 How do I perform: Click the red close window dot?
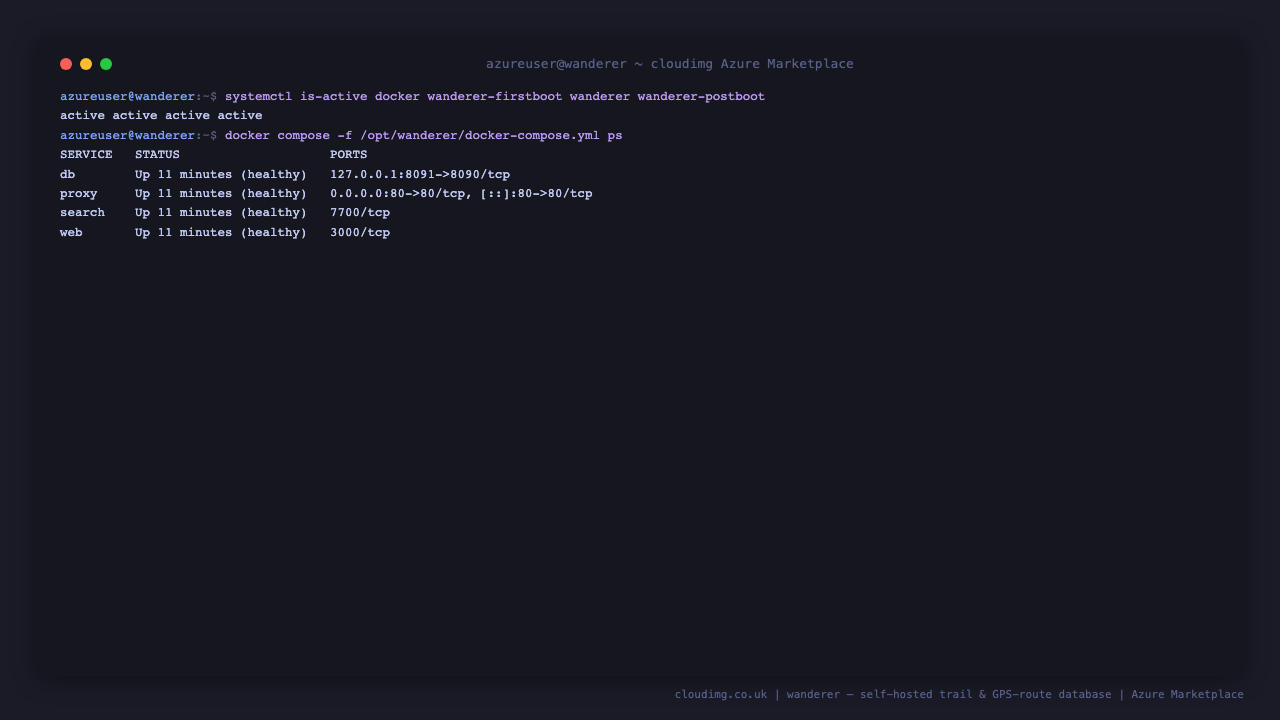[x=66, y=64]
